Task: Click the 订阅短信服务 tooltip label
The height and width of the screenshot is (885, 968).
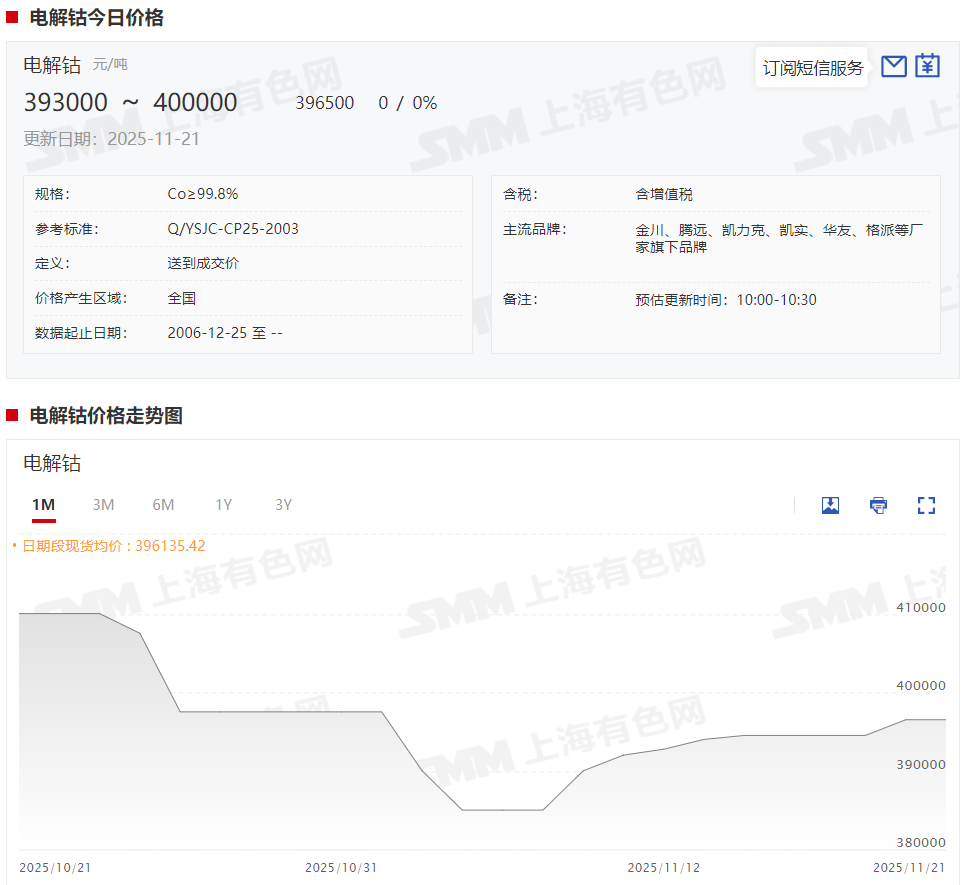Action: pos(812,68)
